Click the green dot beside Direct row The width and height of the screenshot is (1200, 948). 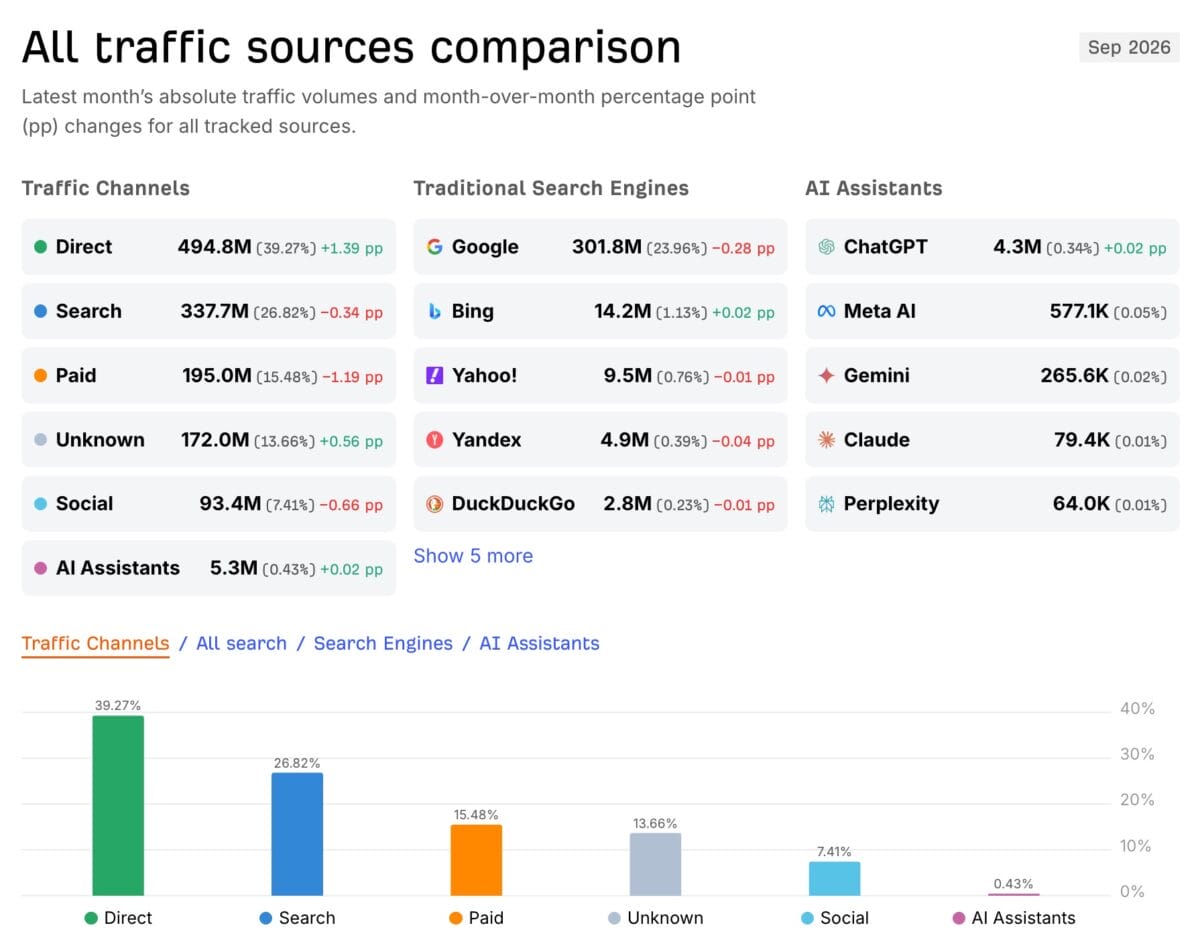tap(40, 247)
